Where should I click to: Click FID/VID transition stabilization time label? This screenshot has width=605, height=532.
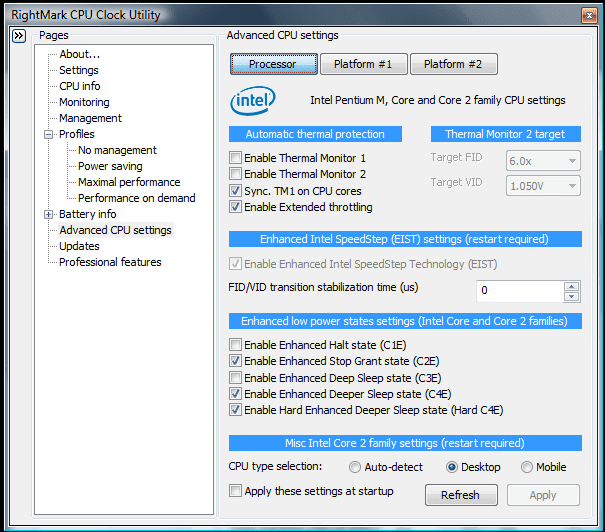323,287
